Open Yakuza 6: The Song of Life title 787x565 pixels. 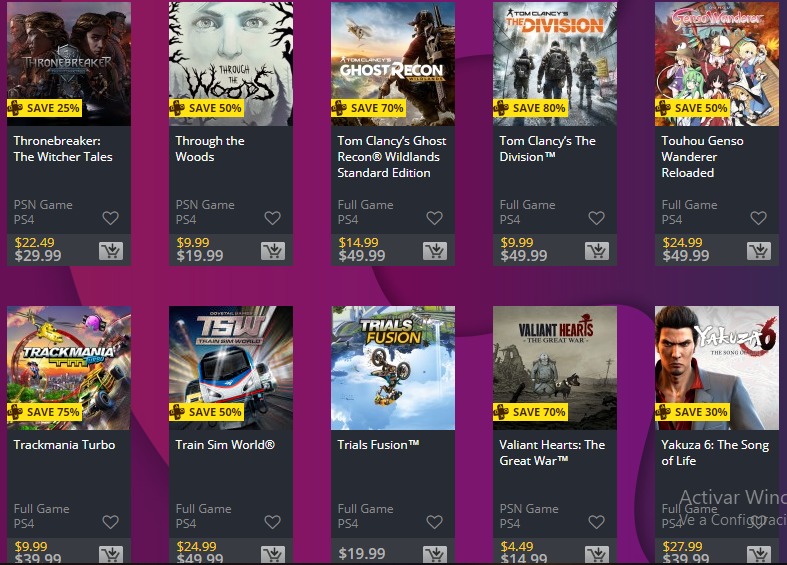click(x=715, y=453)
